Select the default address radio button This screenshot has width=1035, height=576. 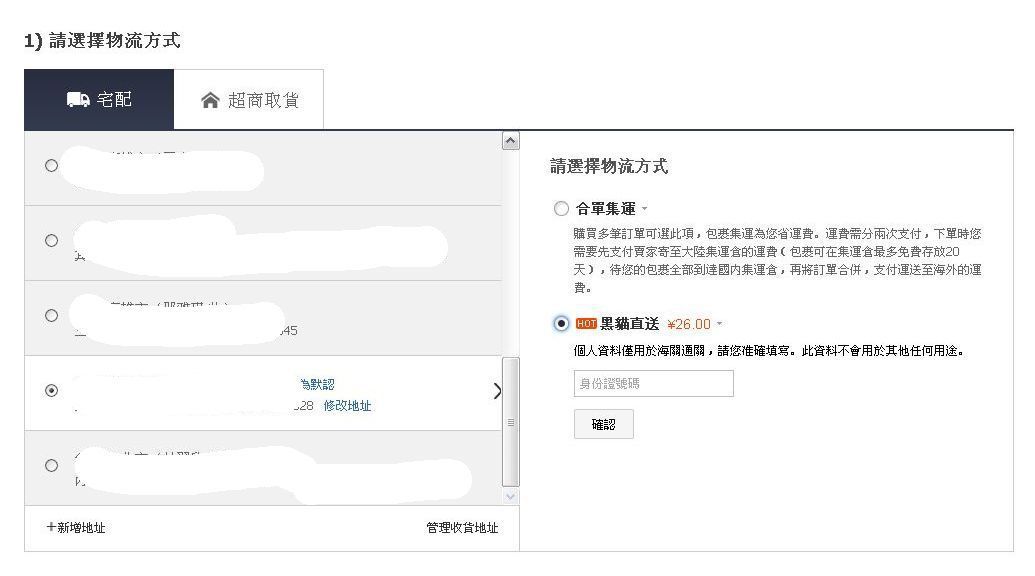[x=51, y=391]
